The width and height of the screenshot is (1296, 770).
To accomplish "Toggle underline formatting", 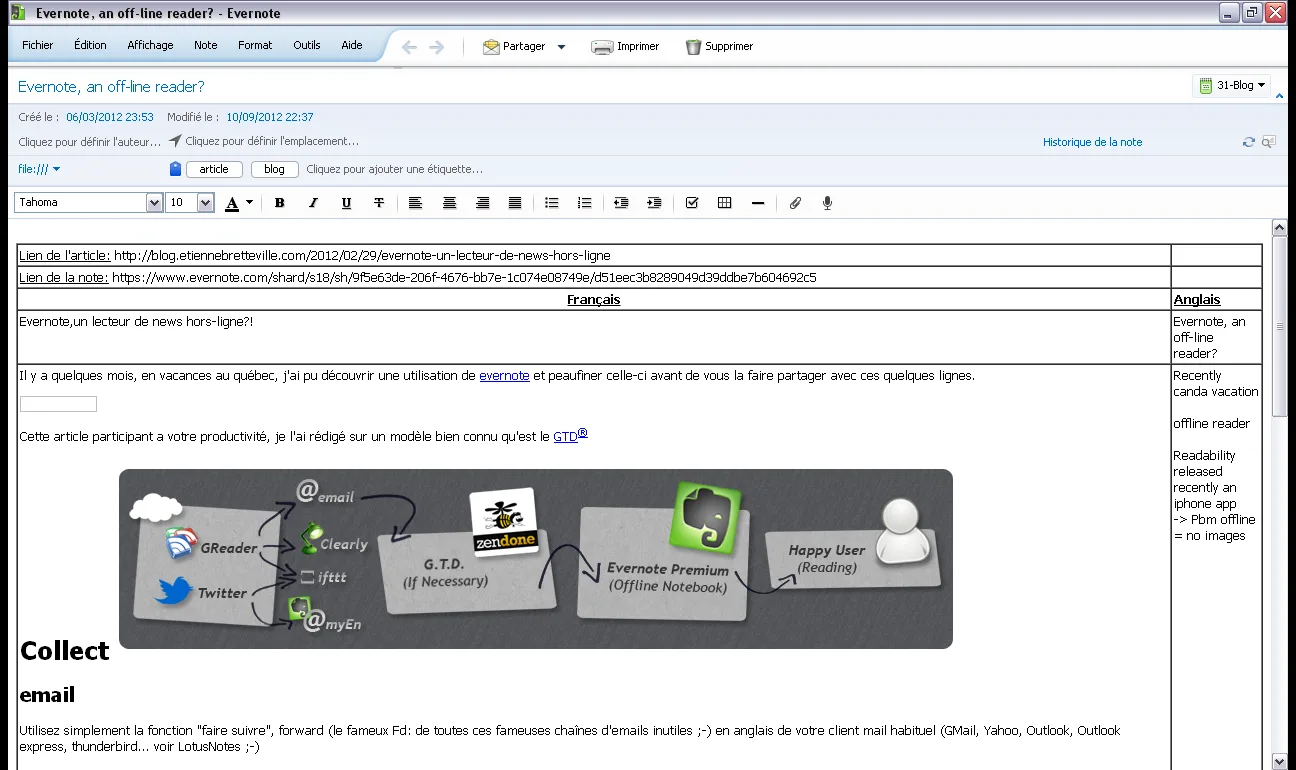I will point(346,203).
